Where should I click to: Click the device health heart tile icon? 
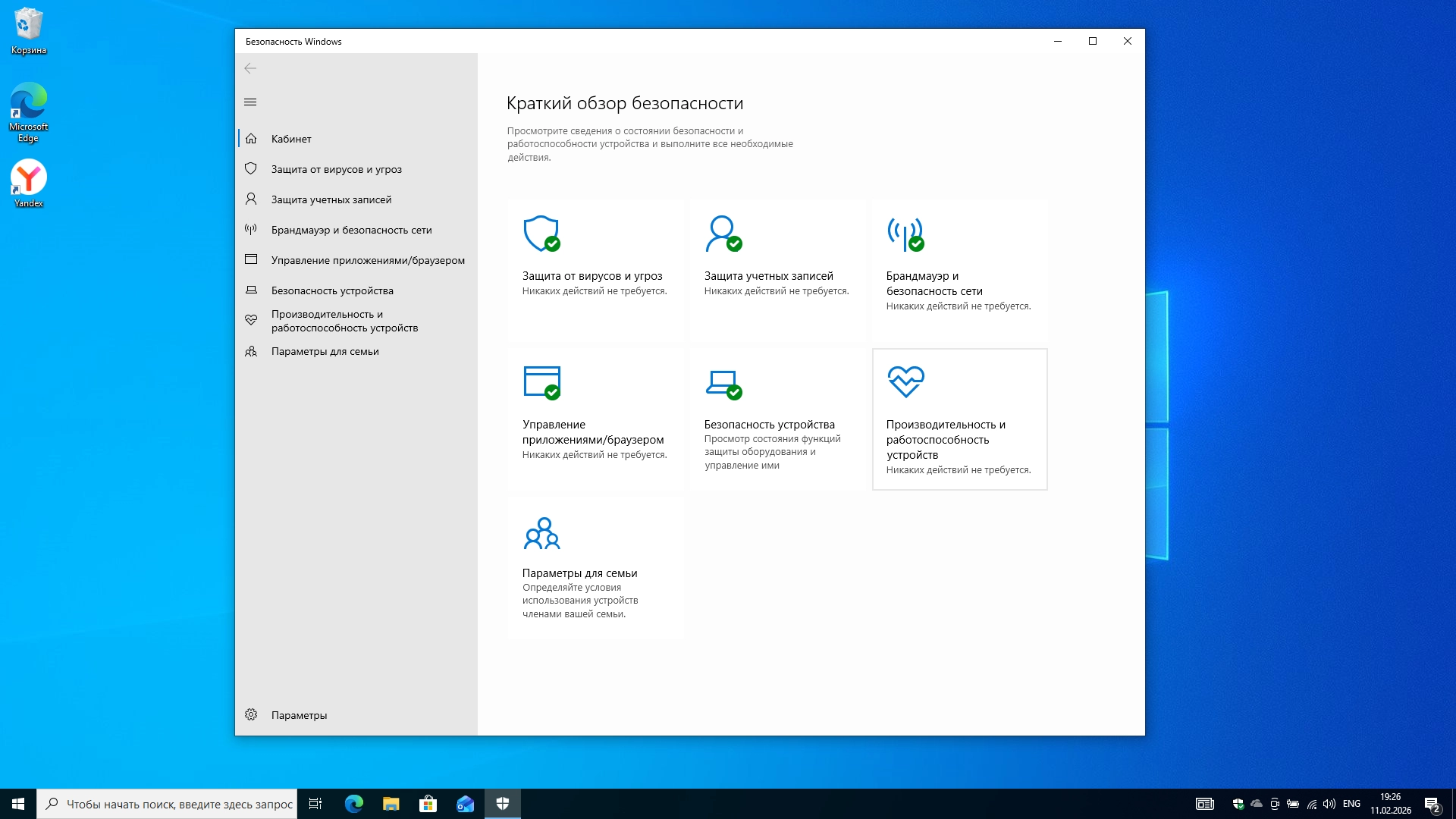pyautogui.click(x=905, y=382)
